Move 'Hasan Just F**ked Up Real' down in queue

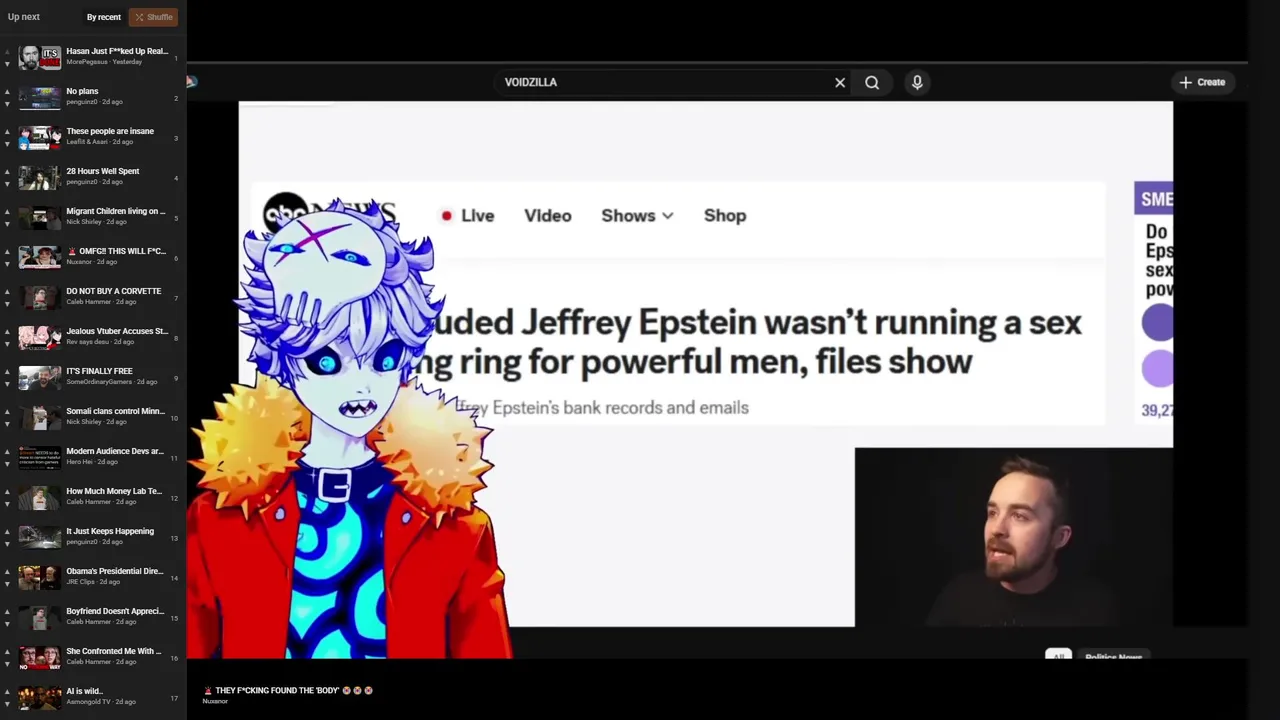point(7,64)
